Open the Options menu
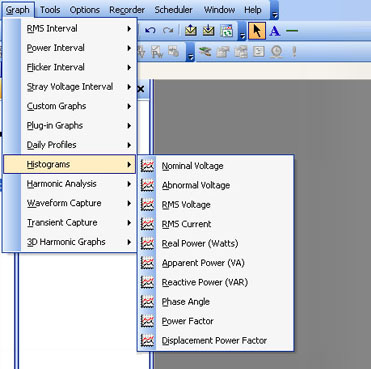Screen dimensions: 371x369 pyautogui.click(x=85, y=10)
